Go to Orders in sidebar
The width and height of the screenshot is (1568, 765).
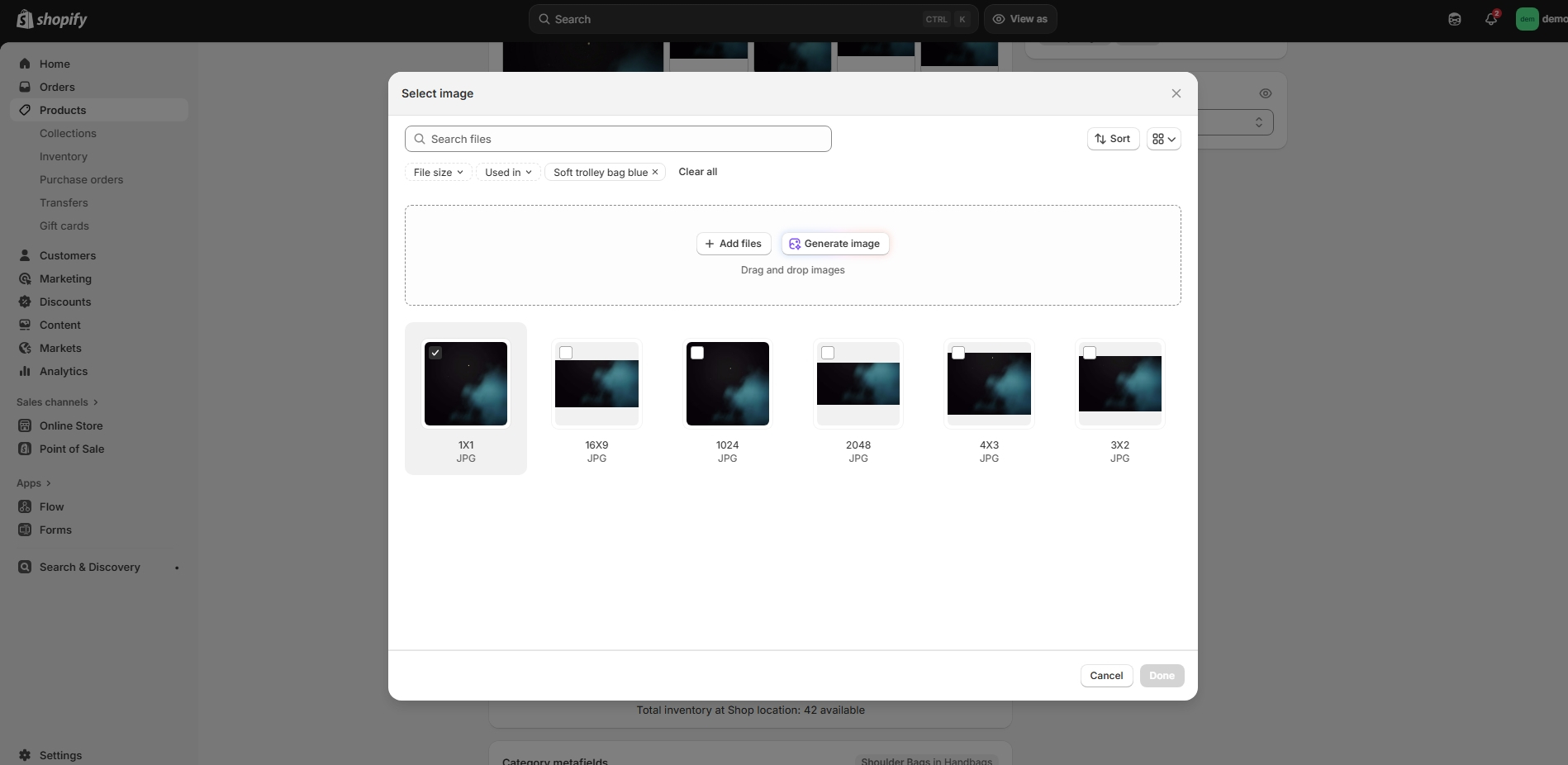pyautogui.click(x=57, y=87)
